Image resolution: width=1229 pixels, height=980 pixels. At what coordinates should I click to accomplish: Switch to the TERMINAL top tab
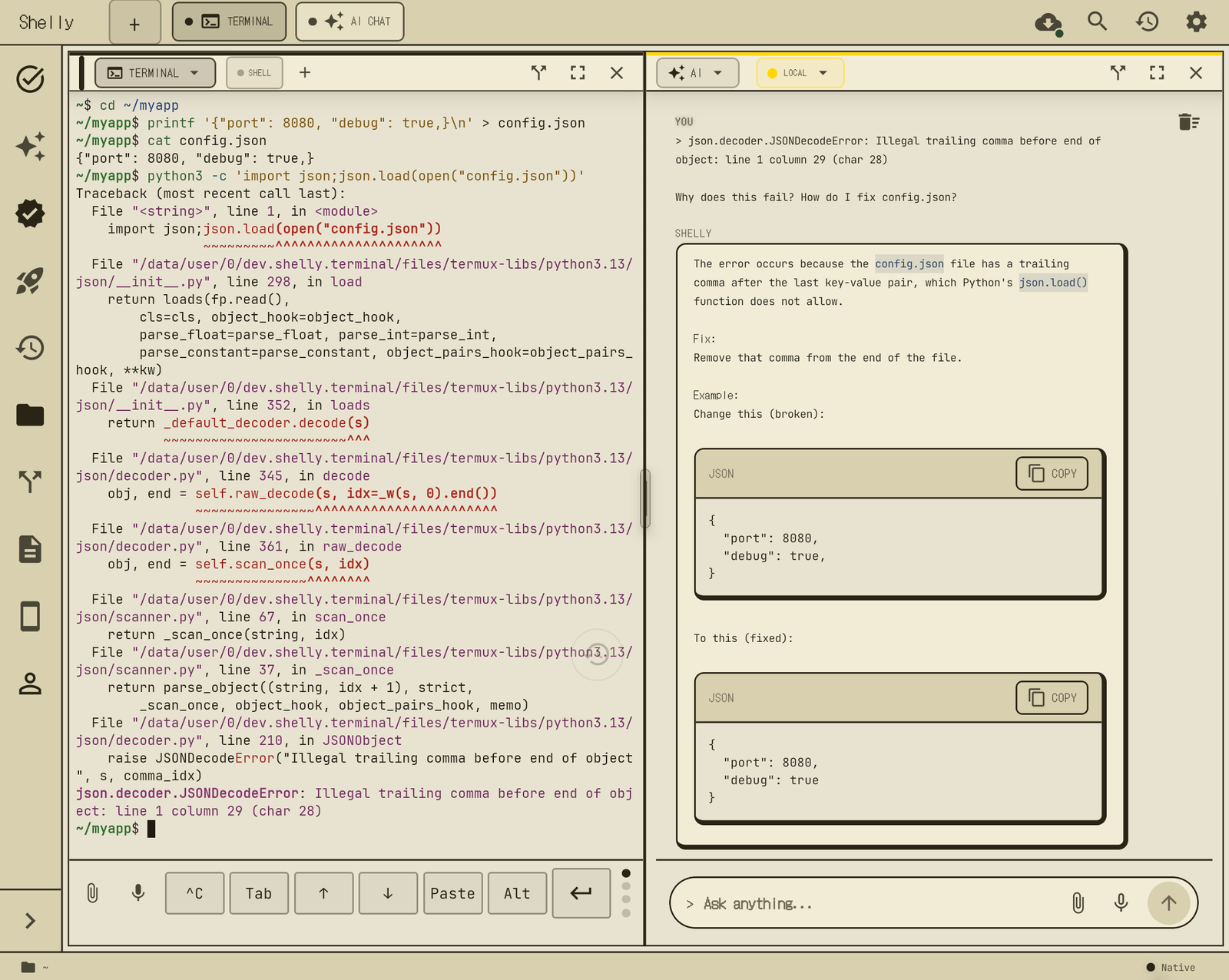click(229, 22)
